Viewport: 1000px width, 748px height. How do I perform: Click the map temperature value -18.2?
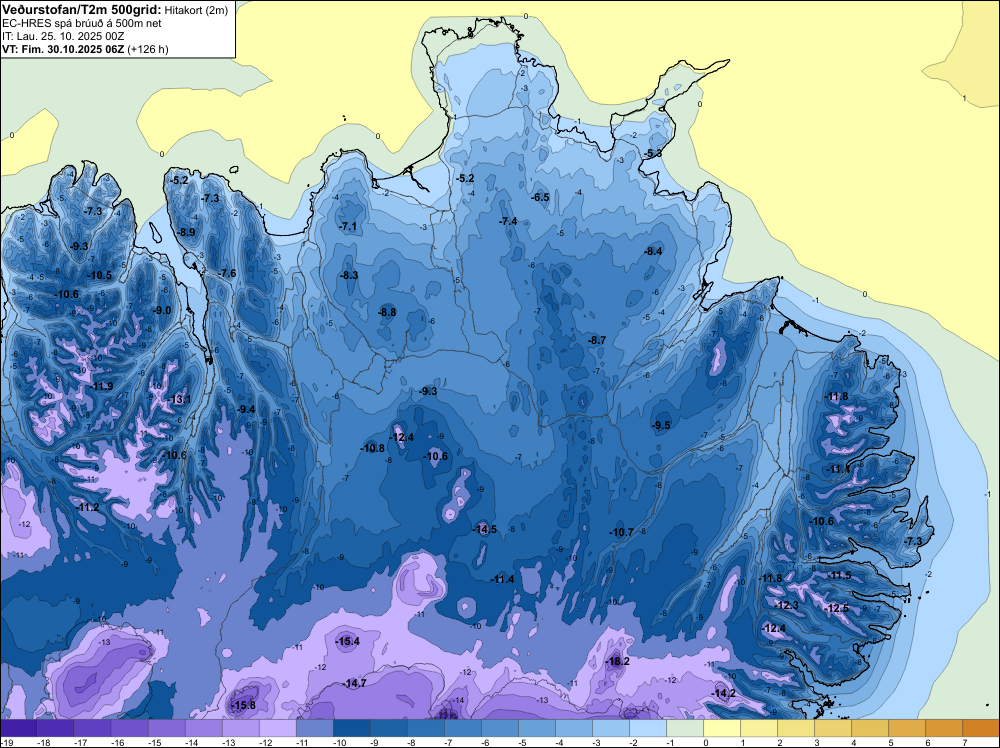617,661
